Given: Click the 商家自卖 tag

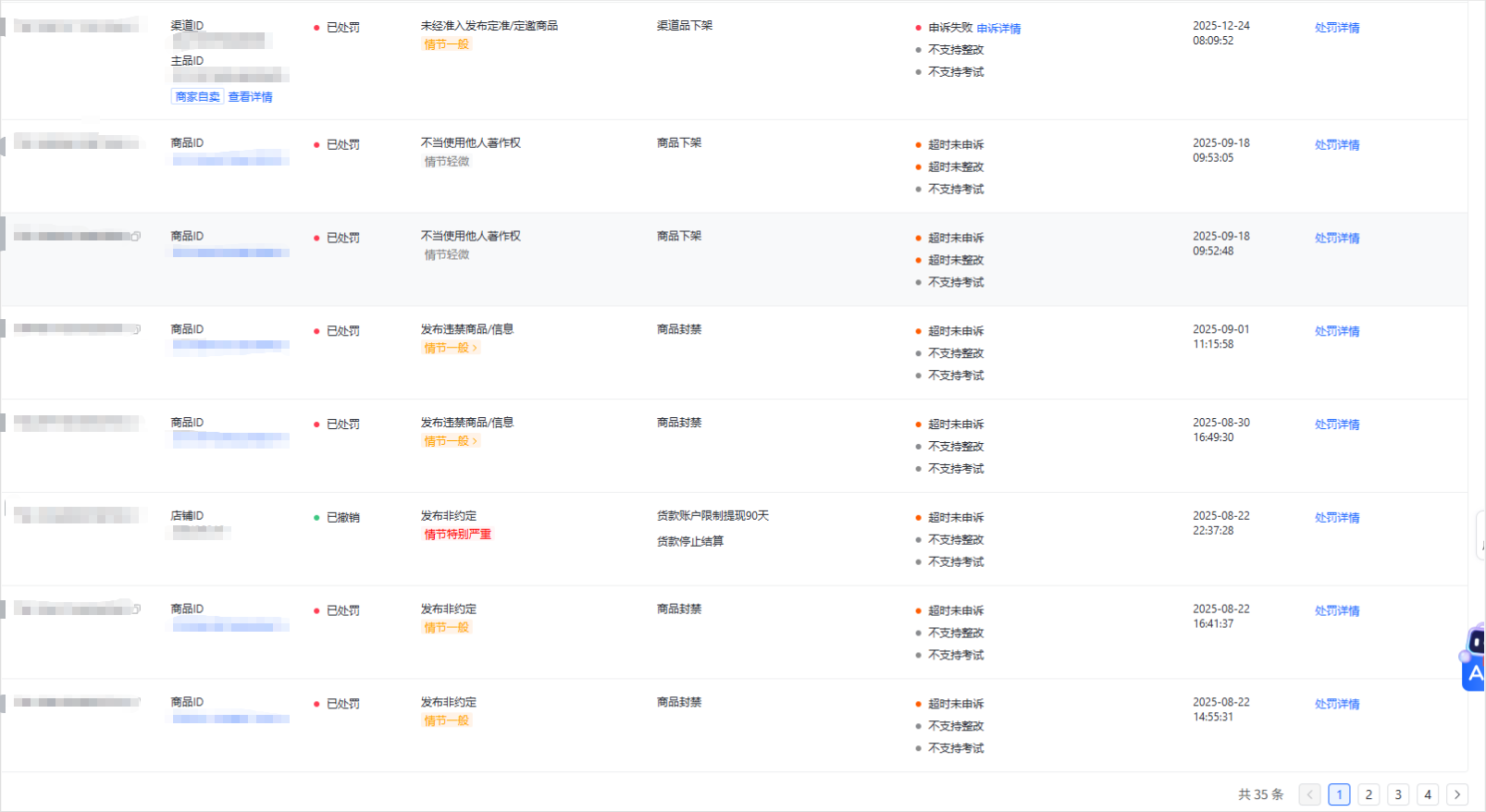Looking at the screenshot, I should tap(197, 97).
